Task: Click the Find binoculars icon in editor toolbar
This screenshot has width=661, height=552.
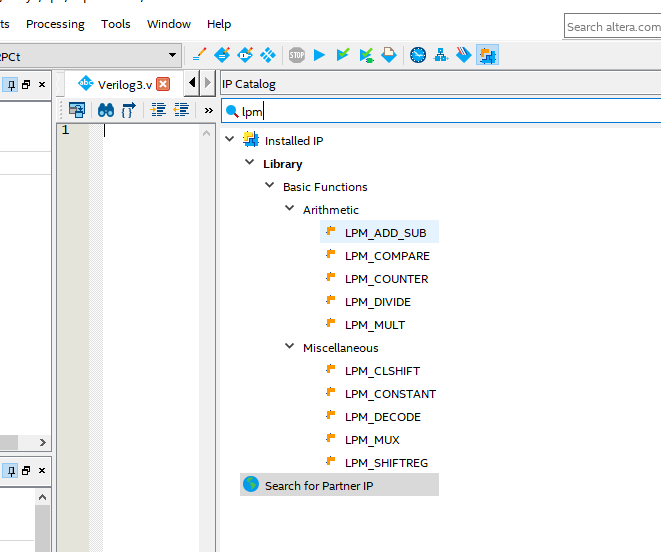Action: (x=105, y=110)
